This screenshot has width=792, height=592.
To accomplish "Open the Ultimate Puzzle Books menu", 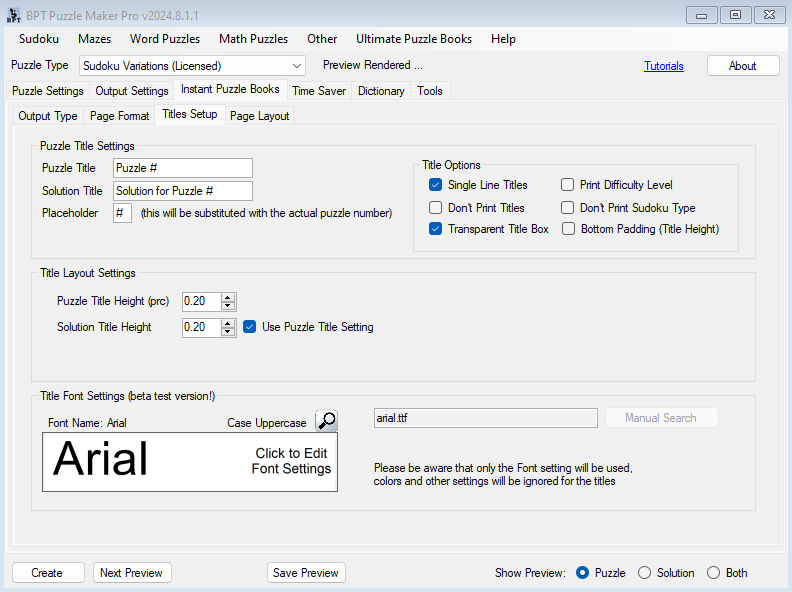I will click(414, 39).
